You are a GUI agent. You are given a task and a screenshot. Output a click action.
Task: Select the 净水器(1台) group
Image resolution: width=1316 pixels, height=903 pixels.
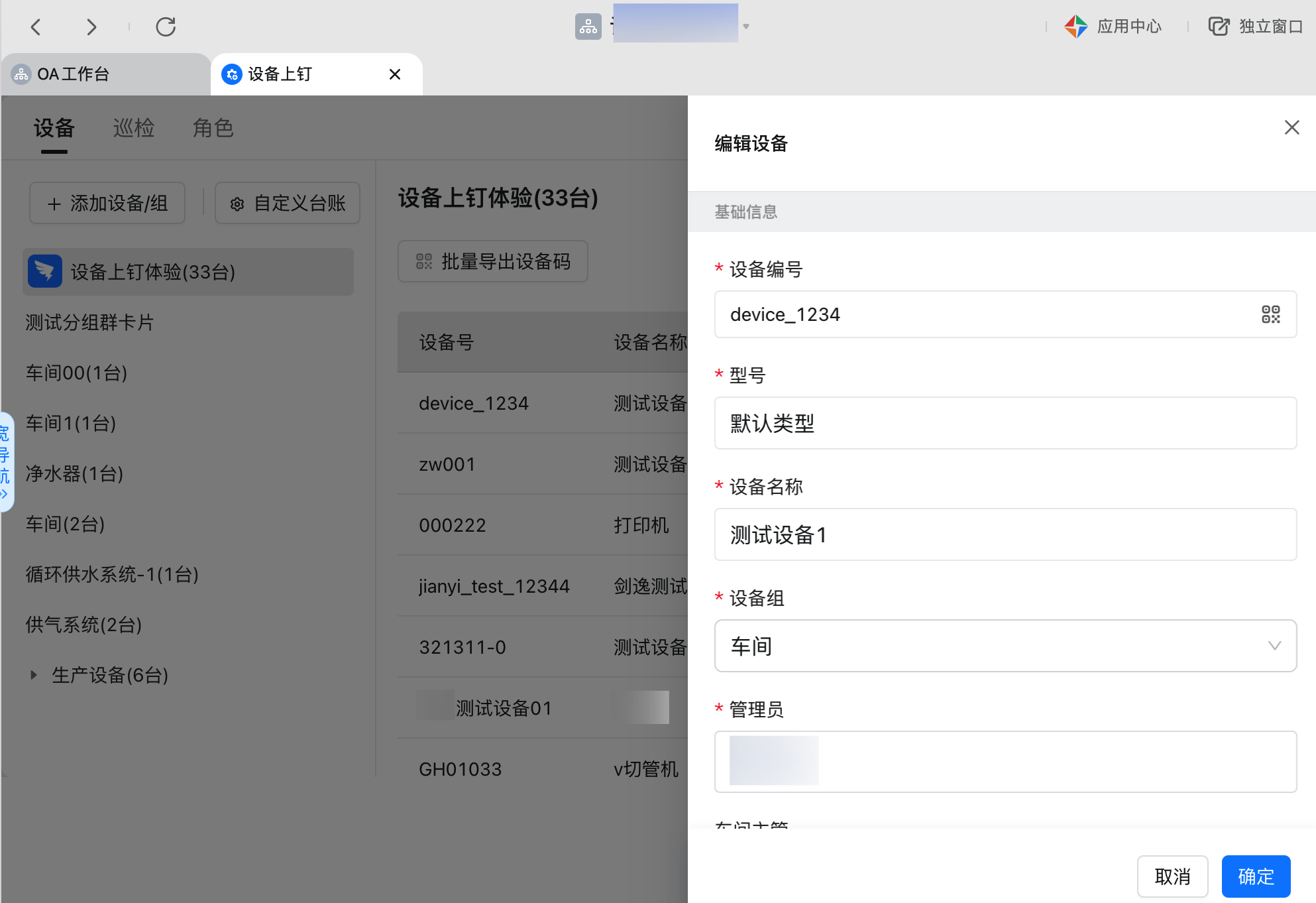pos(74,474)
